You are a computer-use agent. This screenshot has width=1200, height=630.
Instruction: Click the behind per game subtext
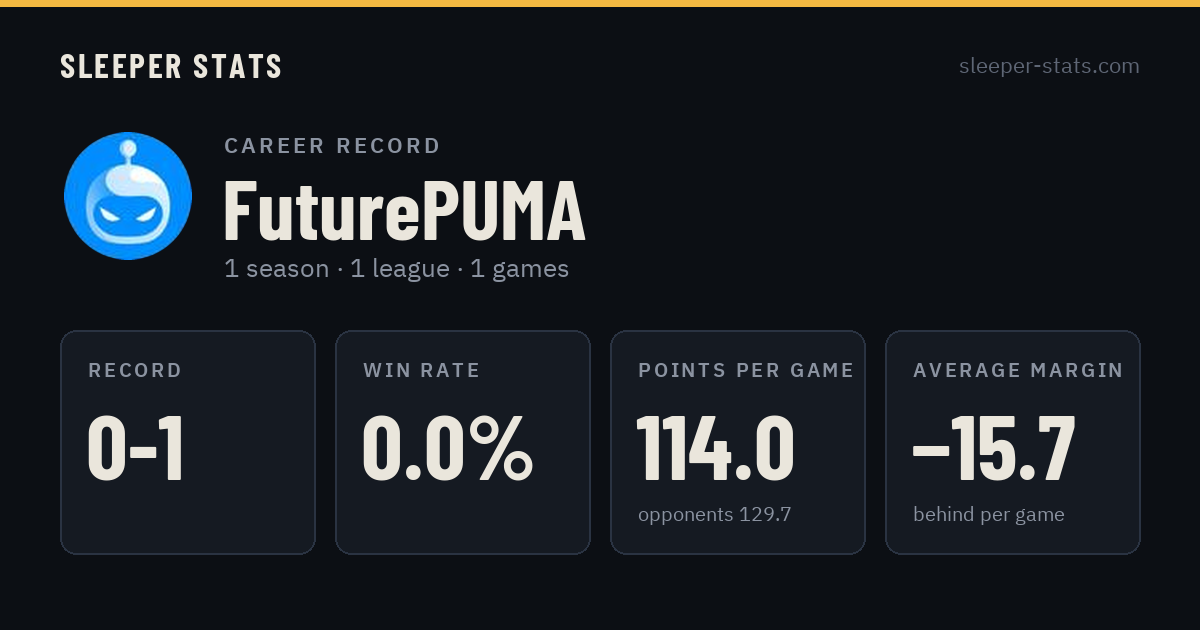point(989,515)
